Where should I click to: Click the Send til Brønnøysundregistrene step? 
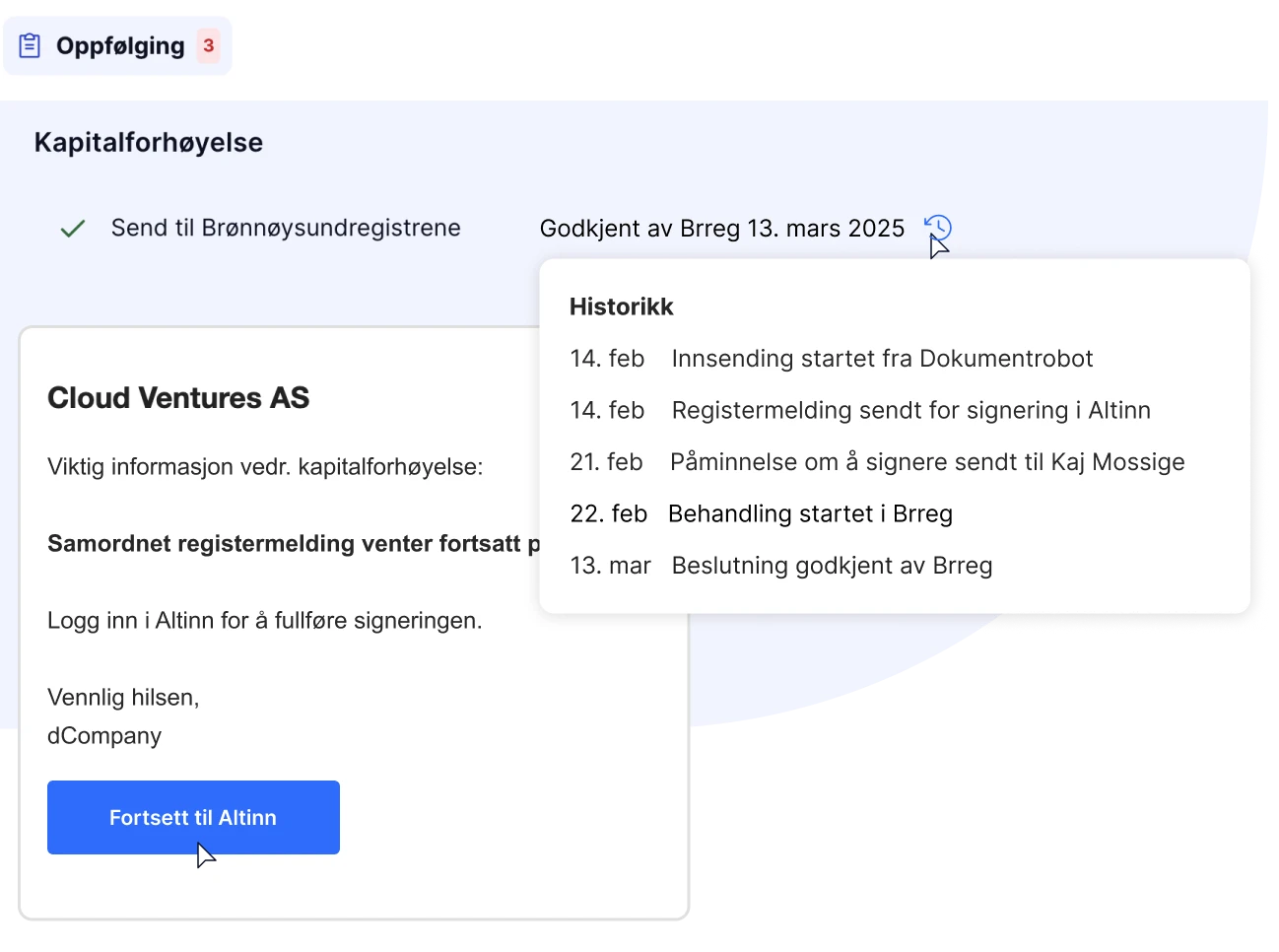click(286, 228)
